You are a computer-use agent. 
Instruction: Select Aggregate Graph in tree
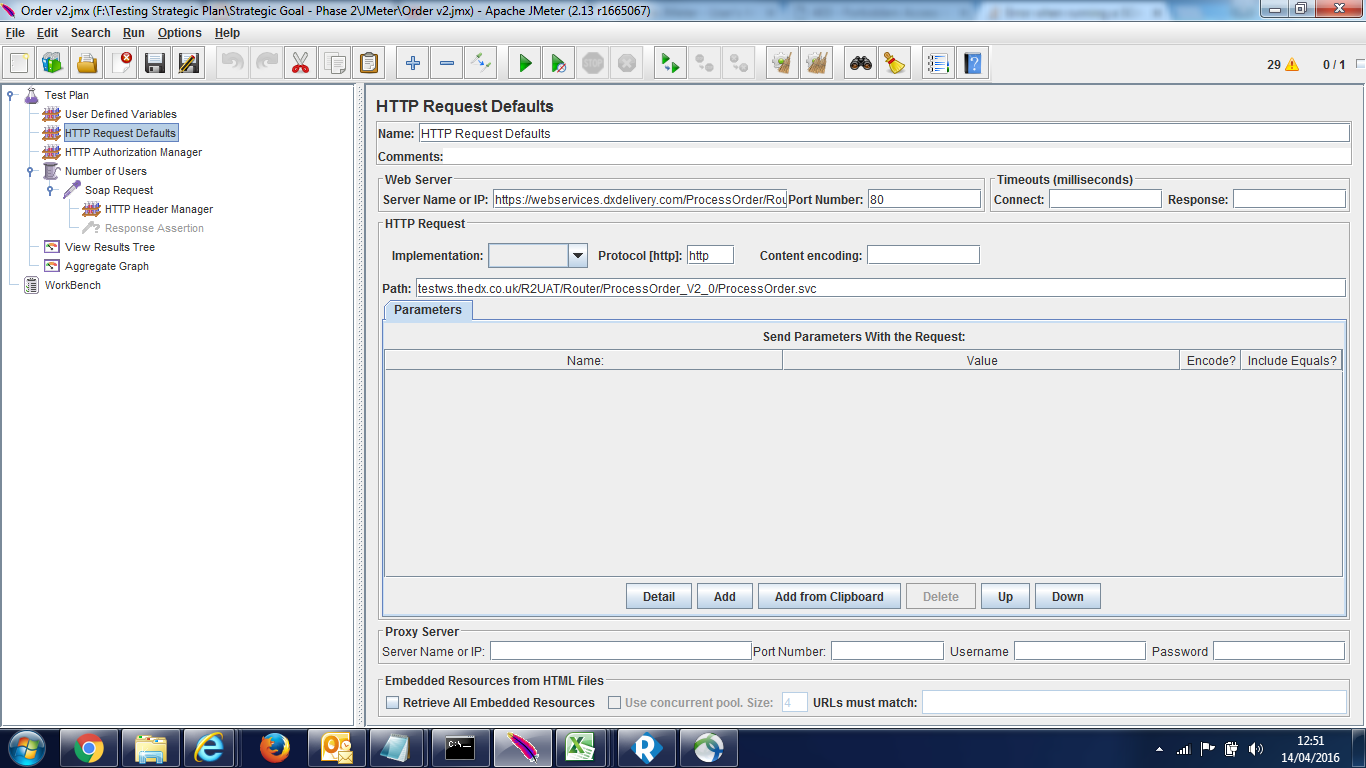(107, 267)
